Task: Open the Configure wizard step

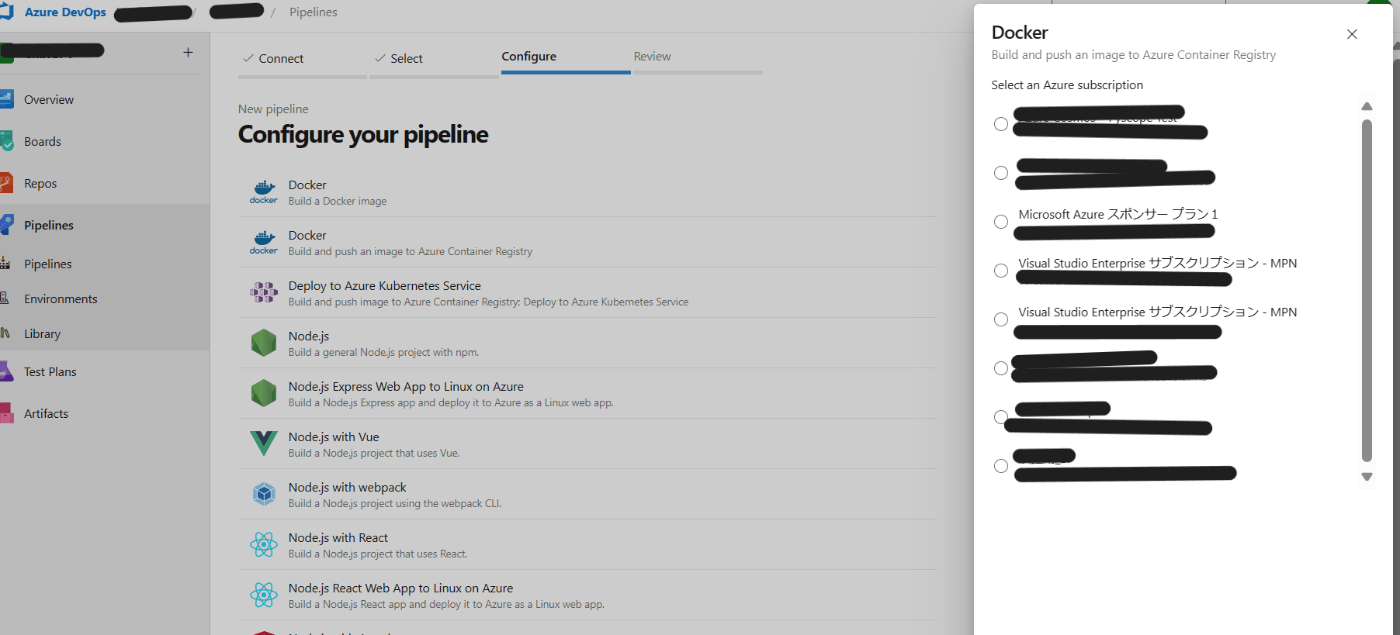Action: (565, 58)
